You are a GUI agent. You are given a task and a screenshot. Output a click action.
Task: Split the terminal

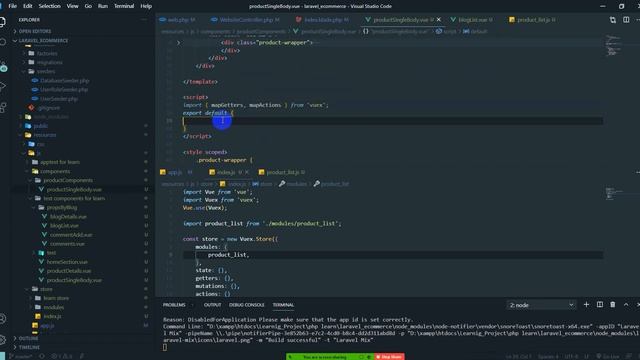[x=600, y=304]
